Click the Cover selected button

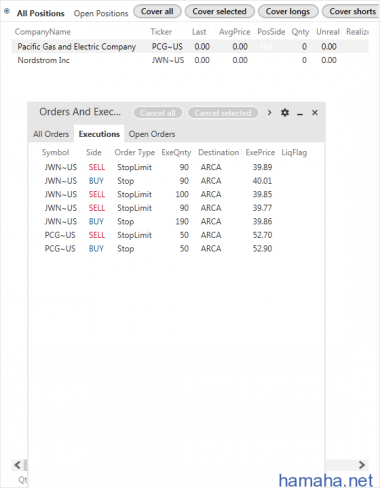pos(219,12)
